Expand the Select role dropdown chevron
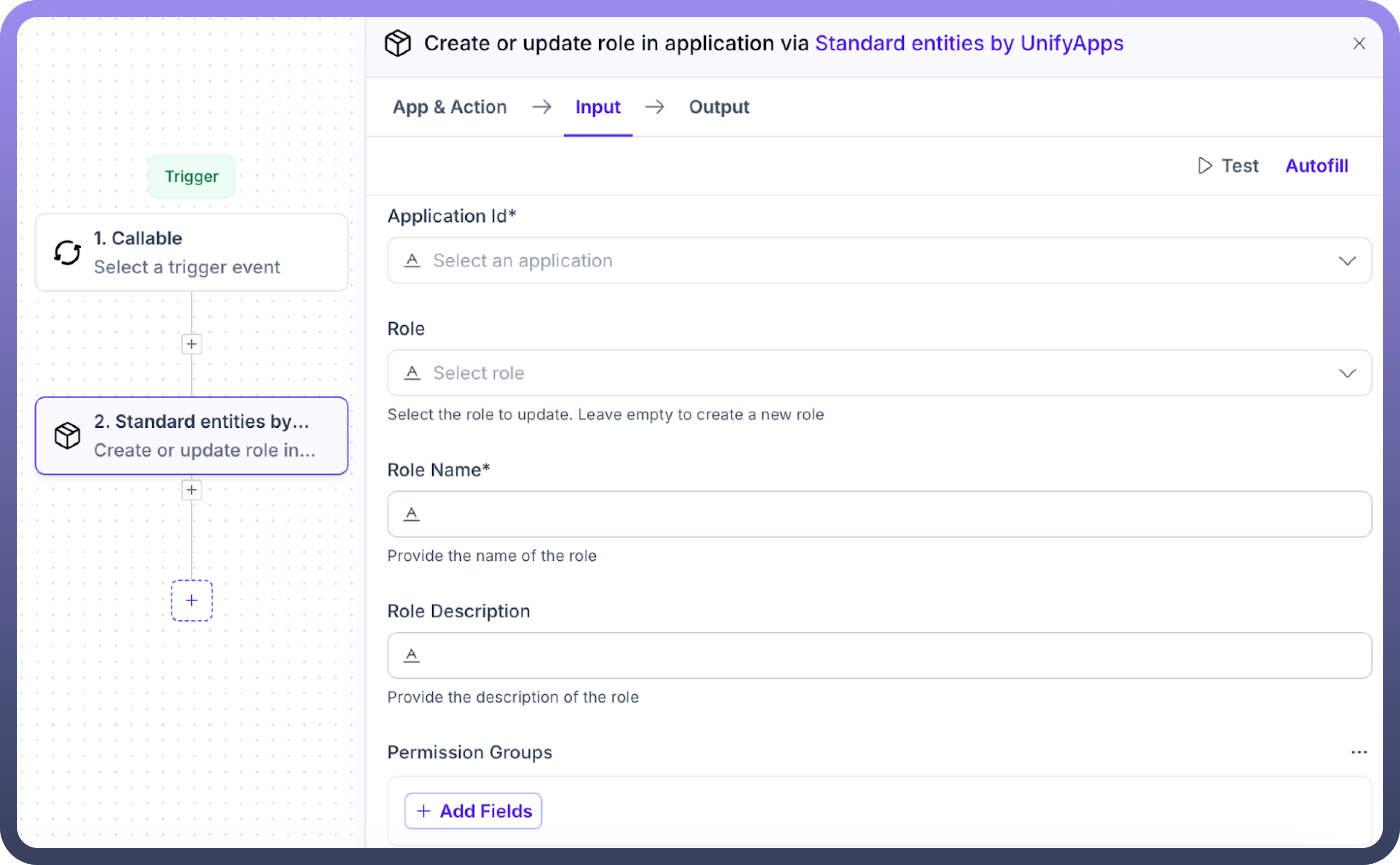This screenshot has height=865, width=1400. (x=1347, y=374)
